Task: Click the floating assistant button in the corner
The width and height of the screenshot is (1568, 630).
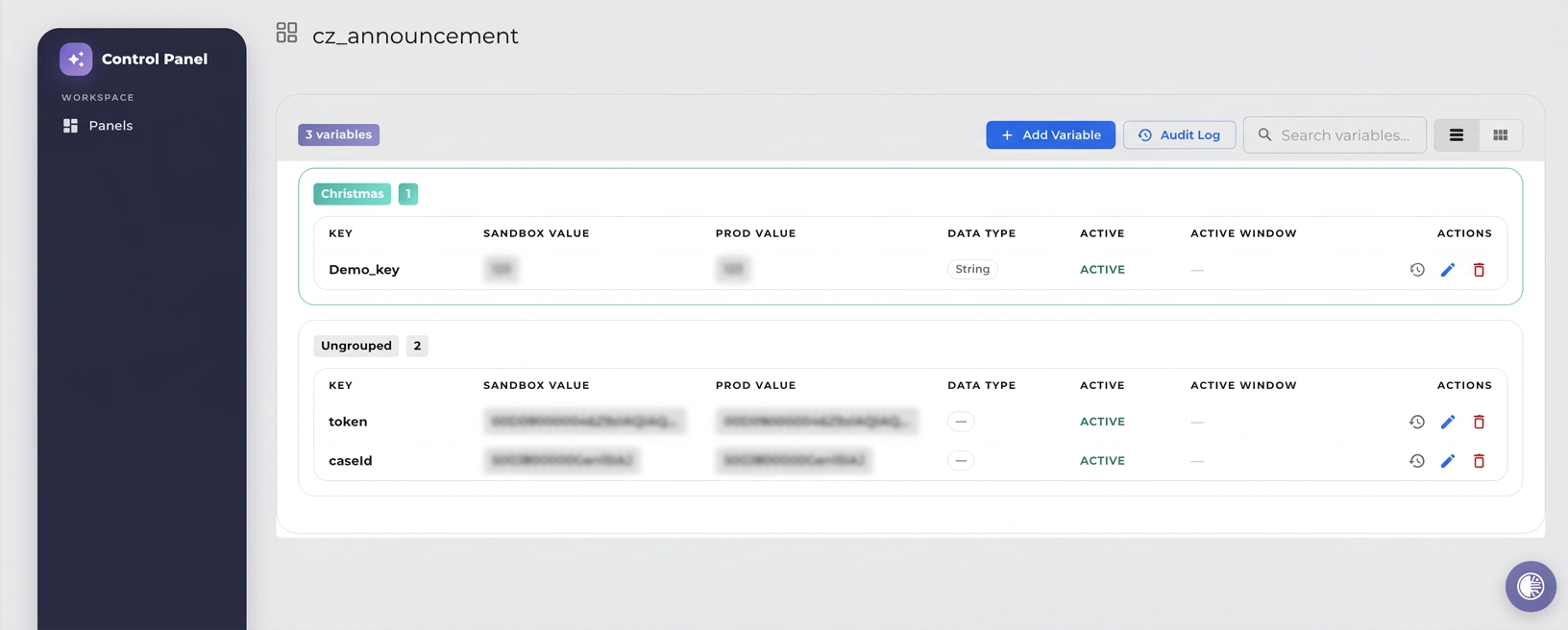Action: [1531, 586]
